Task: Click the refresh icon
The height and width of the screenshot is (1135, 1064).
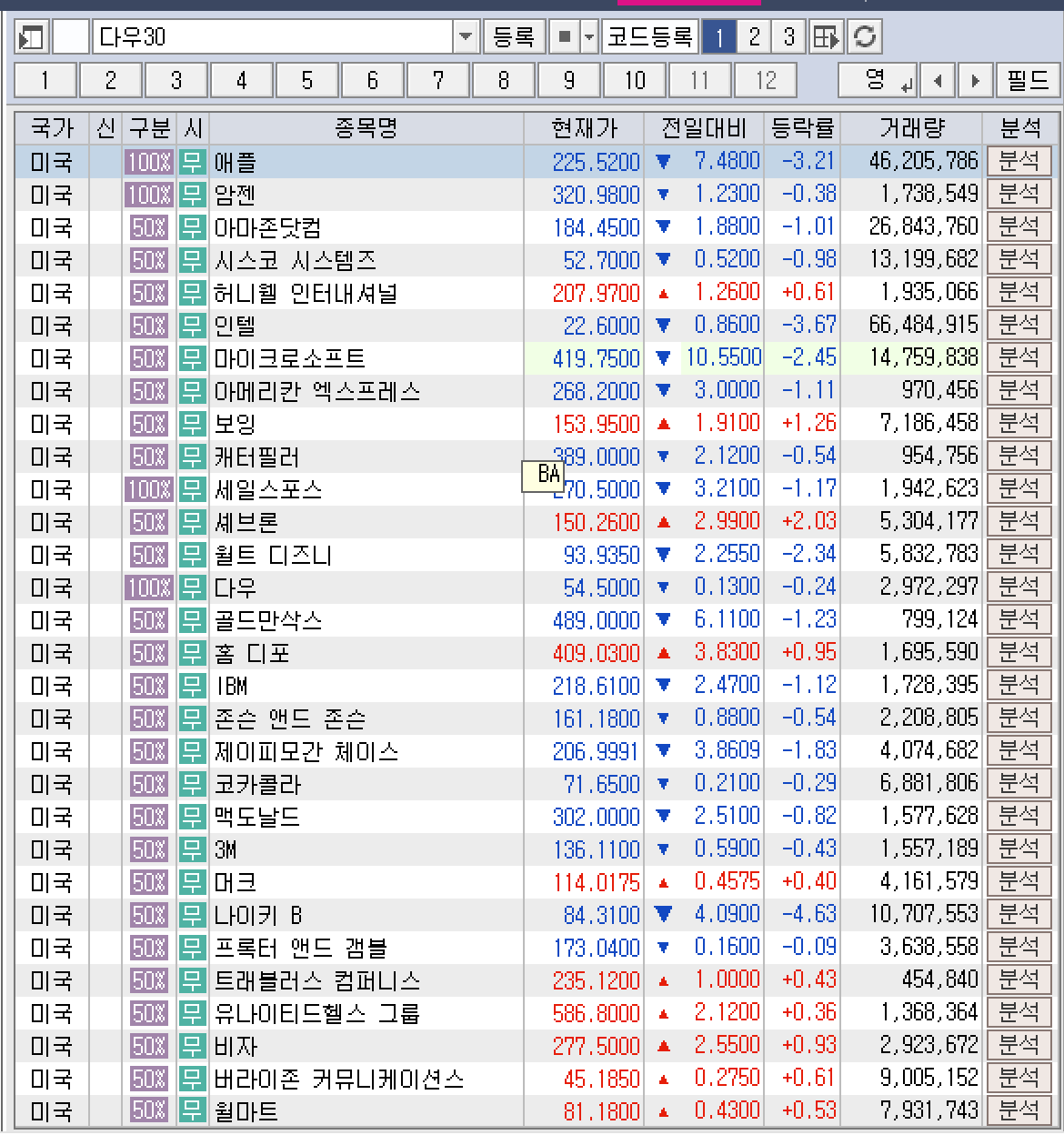Action: click(x=865, y=37)
